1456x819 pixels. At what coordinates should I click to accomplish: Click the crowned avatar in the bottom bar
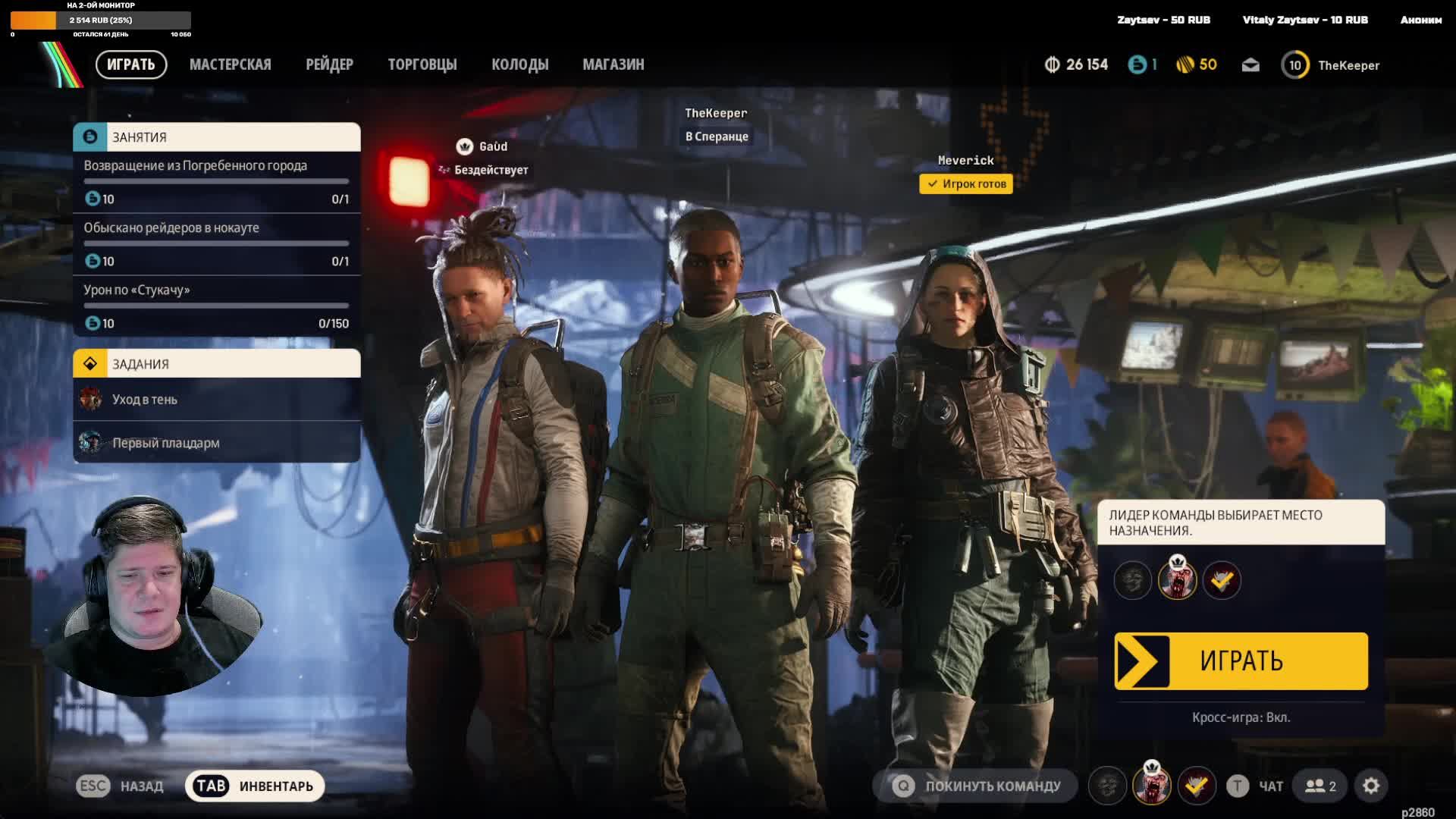click(1152, 784)
